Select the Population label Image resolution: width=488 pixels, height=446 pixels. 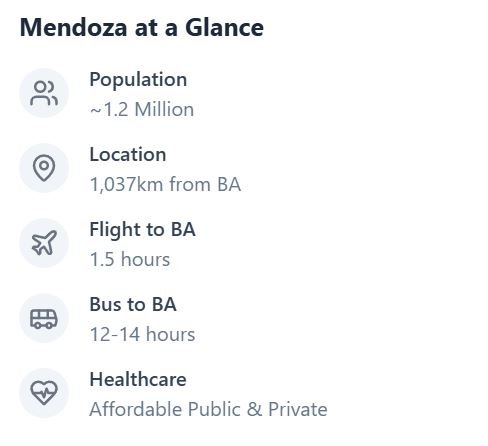click(138, 80)
